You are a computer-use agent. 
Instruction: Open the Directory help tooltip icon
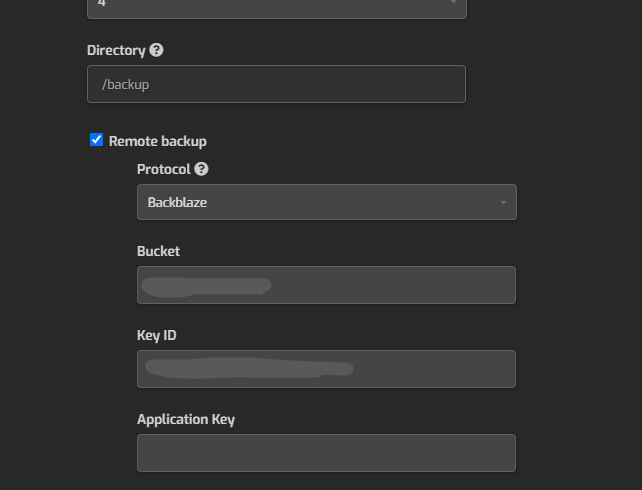pyautogui.click(x=156, y=50)
